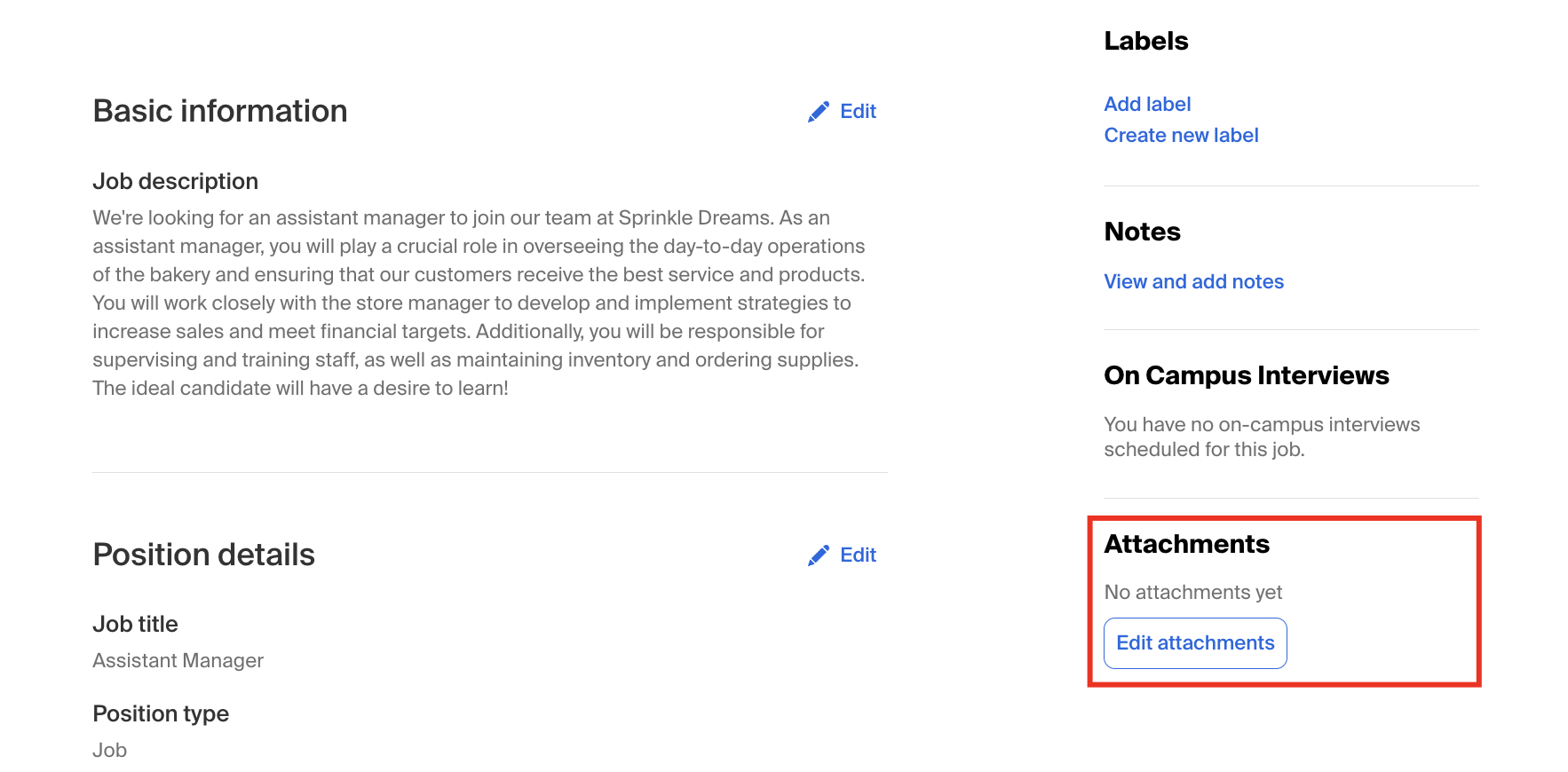1568x772 pixels.
Task: Click the Labels section heading
Action: (1145, 41)
